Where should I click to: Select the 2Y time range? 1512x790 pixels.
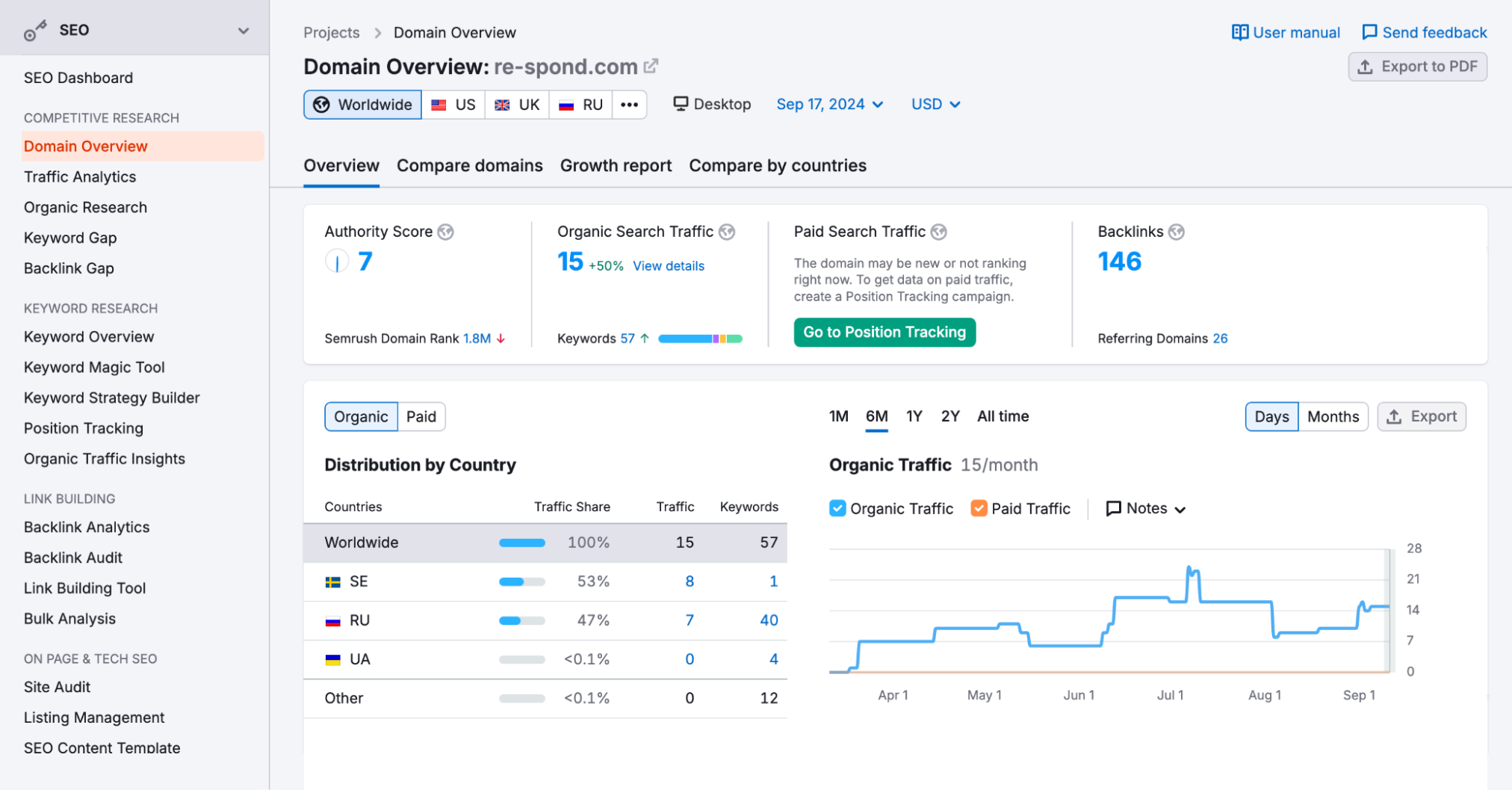950,416
